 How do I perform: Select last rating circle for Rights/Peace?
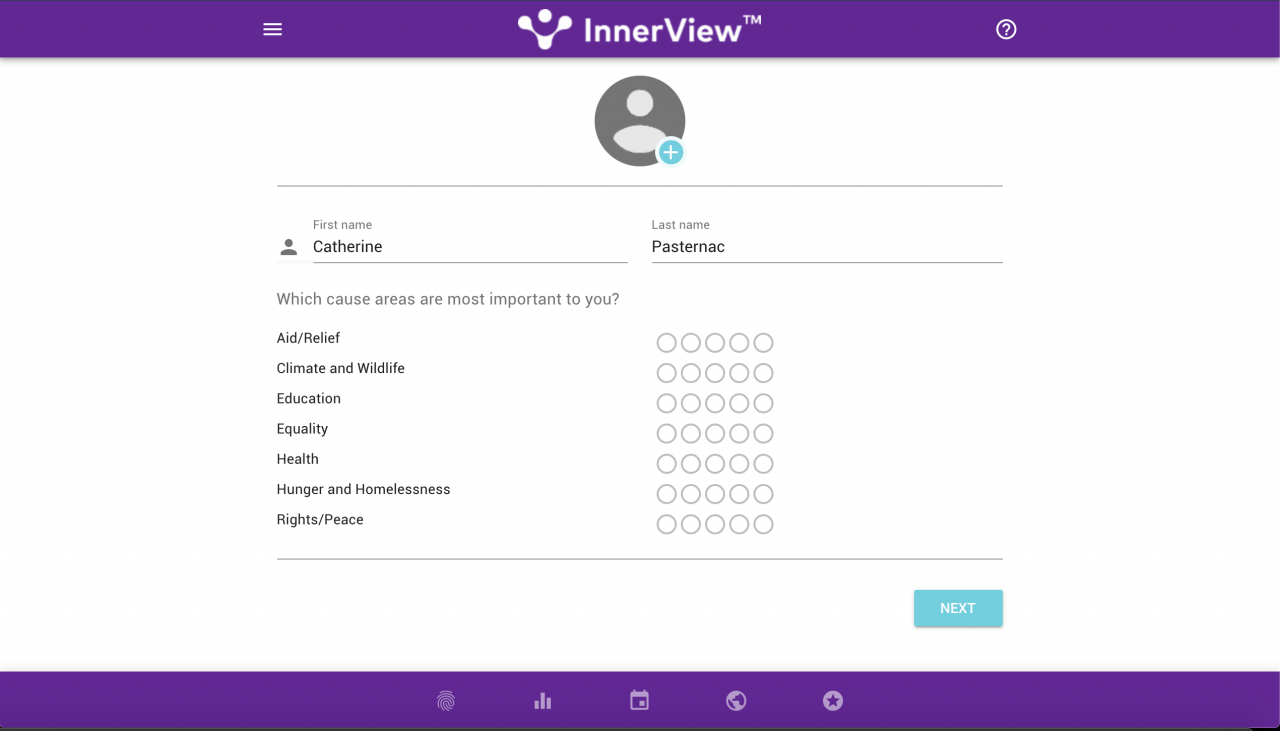tap(763, 525)
